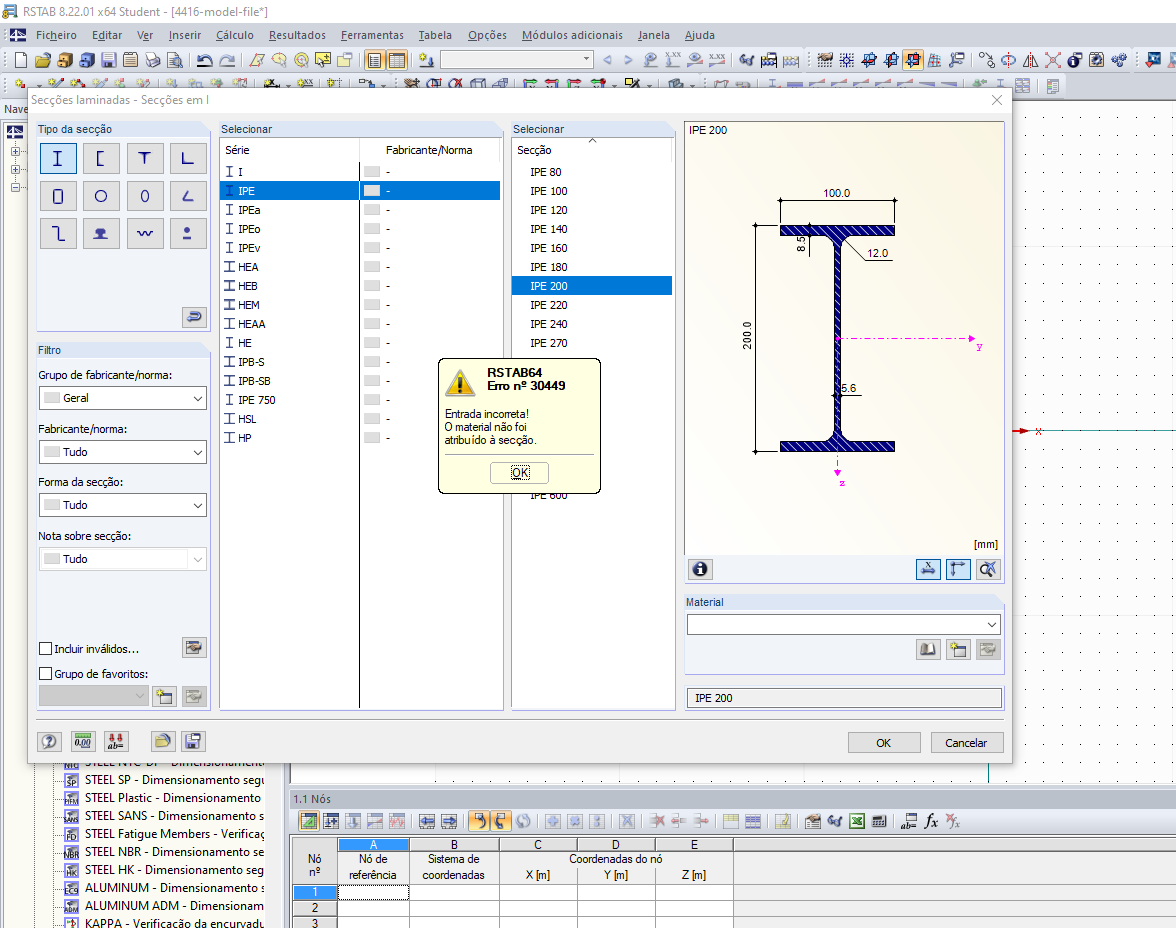
Task: Click the Cancelar button
Action: coord(966,743)
